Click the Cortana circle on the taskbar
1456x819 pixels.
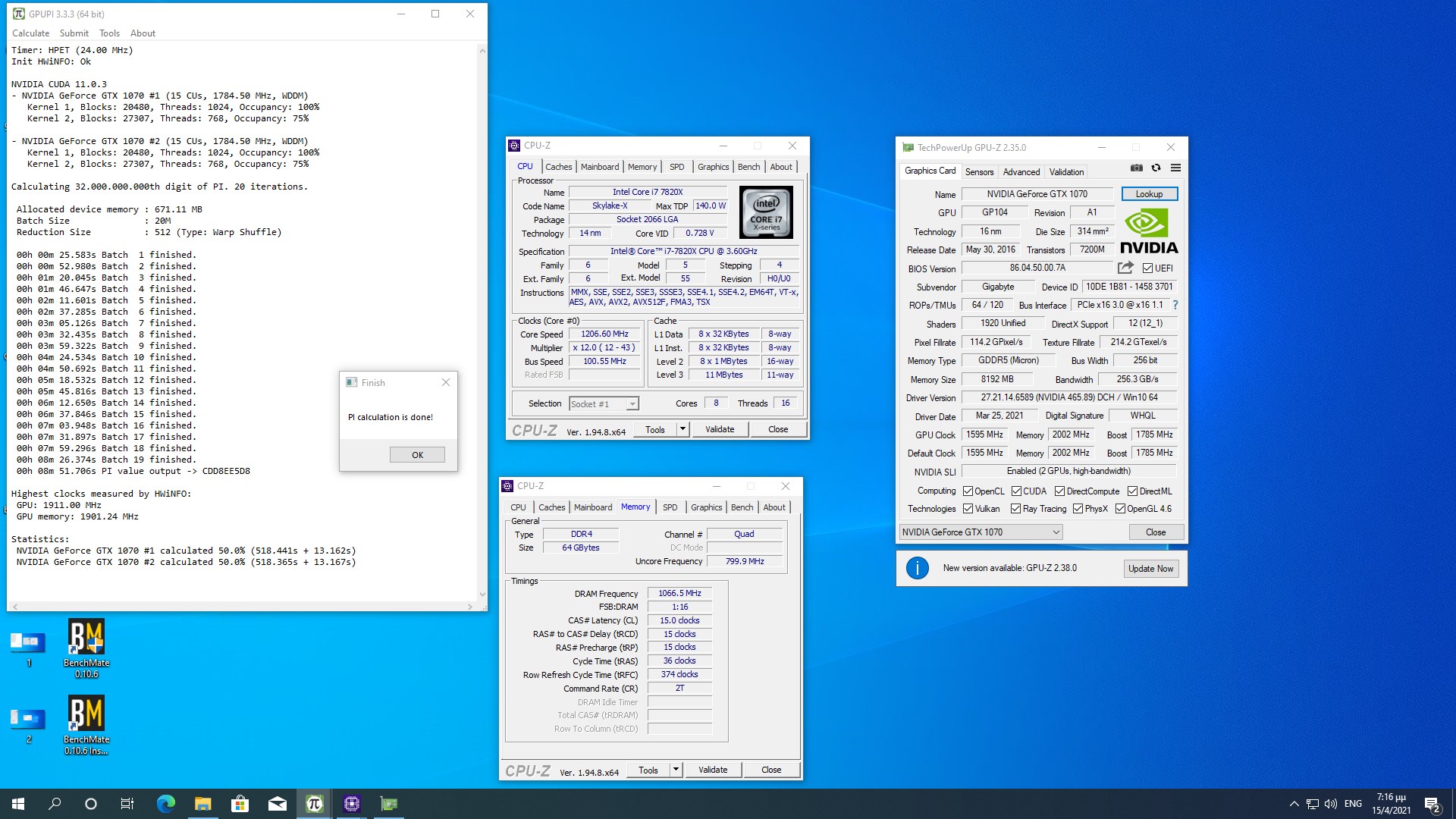click(91, 804)
